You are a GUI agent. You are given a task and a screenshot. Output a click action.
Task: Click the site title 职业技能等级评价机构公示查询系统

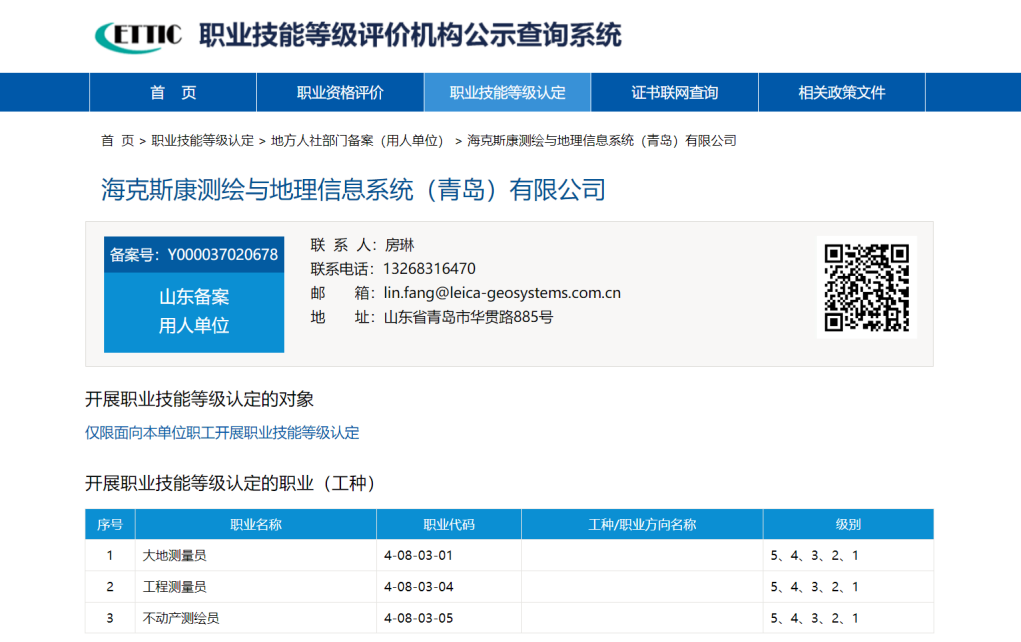[x=410, y=35]
